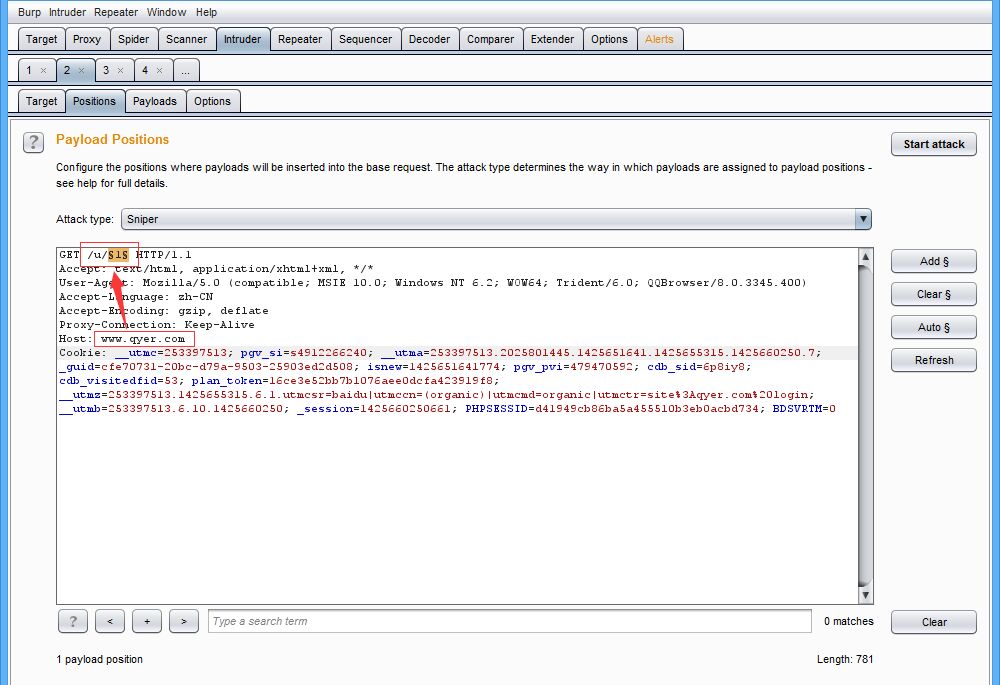Click the PHPSESSID cookie value
The height and width of the screenshot is (685, 1000).
(x=647, y=409)
